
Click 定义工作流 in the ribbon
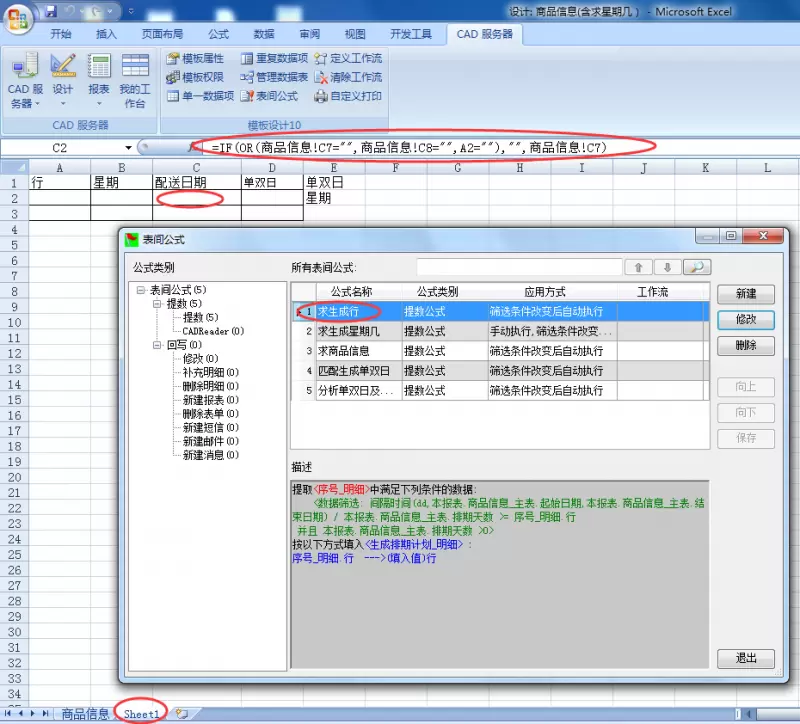(348, 58)
